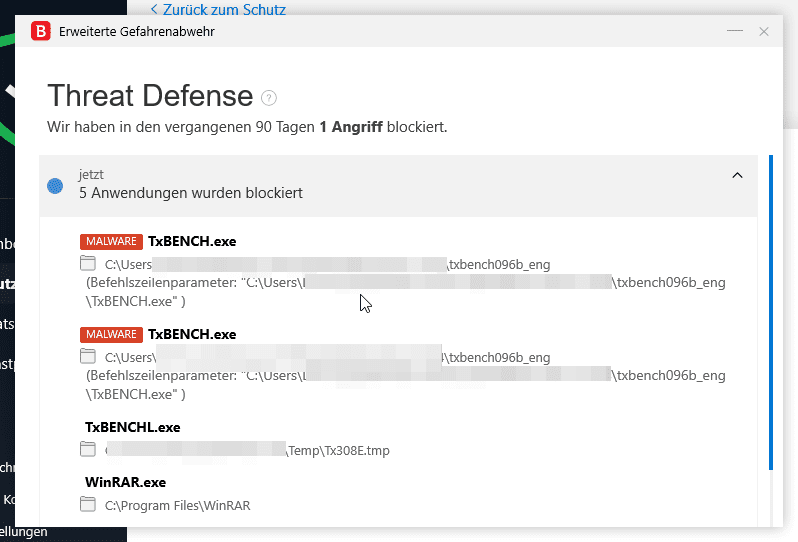Click the blue status dot next to jetzt
Screen dimensions: 798x542
[x=55, y=186]
